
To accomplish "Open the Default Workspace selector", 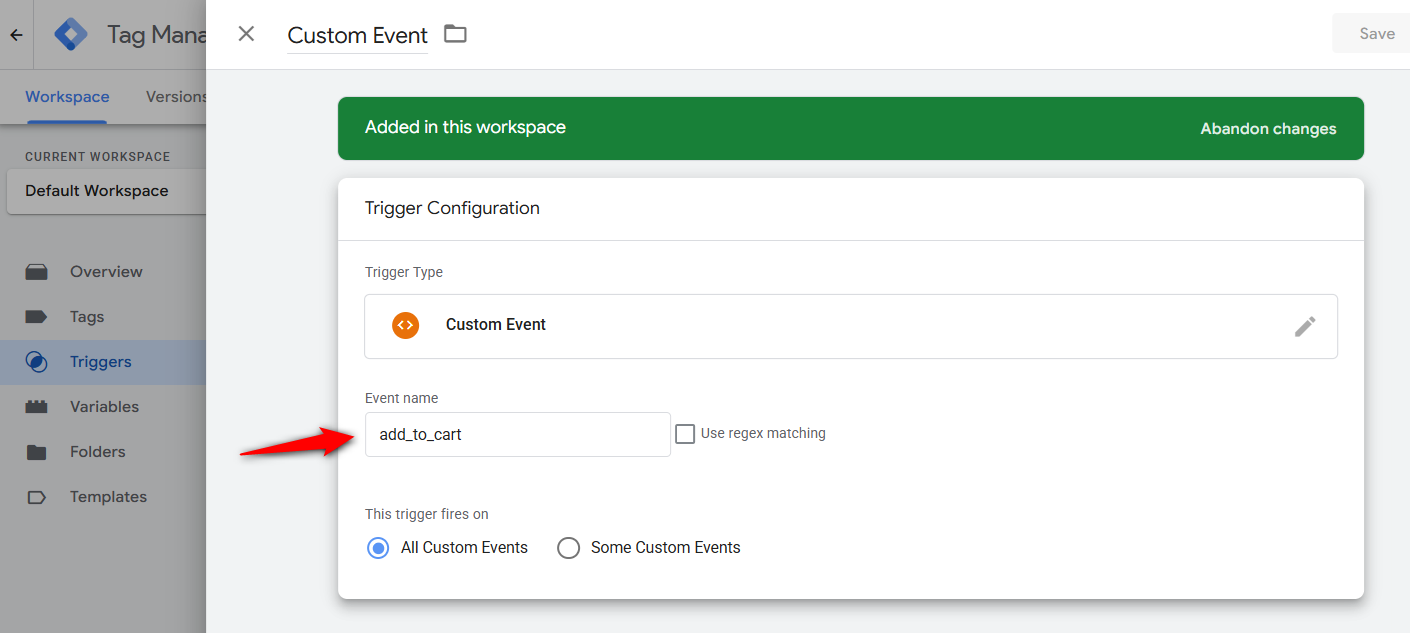I will (x=106, y=191).
